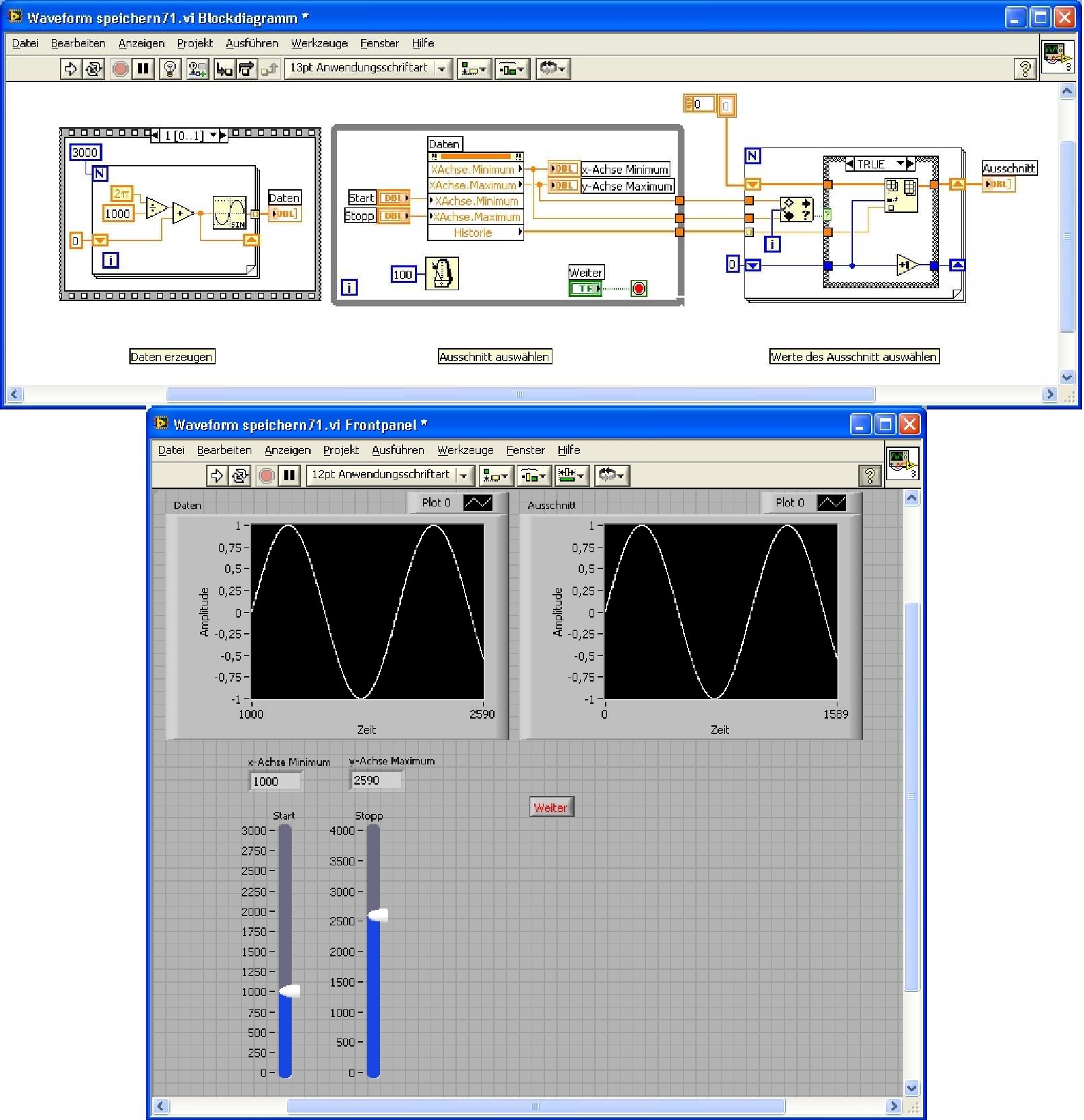Run the VI from the Blockdiagramm toolbar
Viewport: 1084px width, 1120px height.
[70, 69]
